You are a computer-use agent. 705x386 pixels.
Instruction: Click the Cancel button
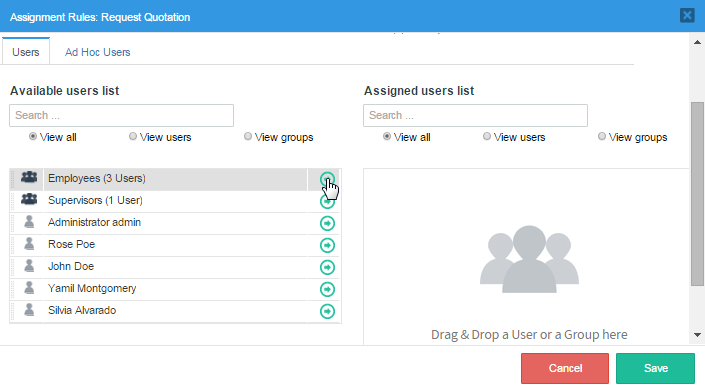tap(565, 368)
